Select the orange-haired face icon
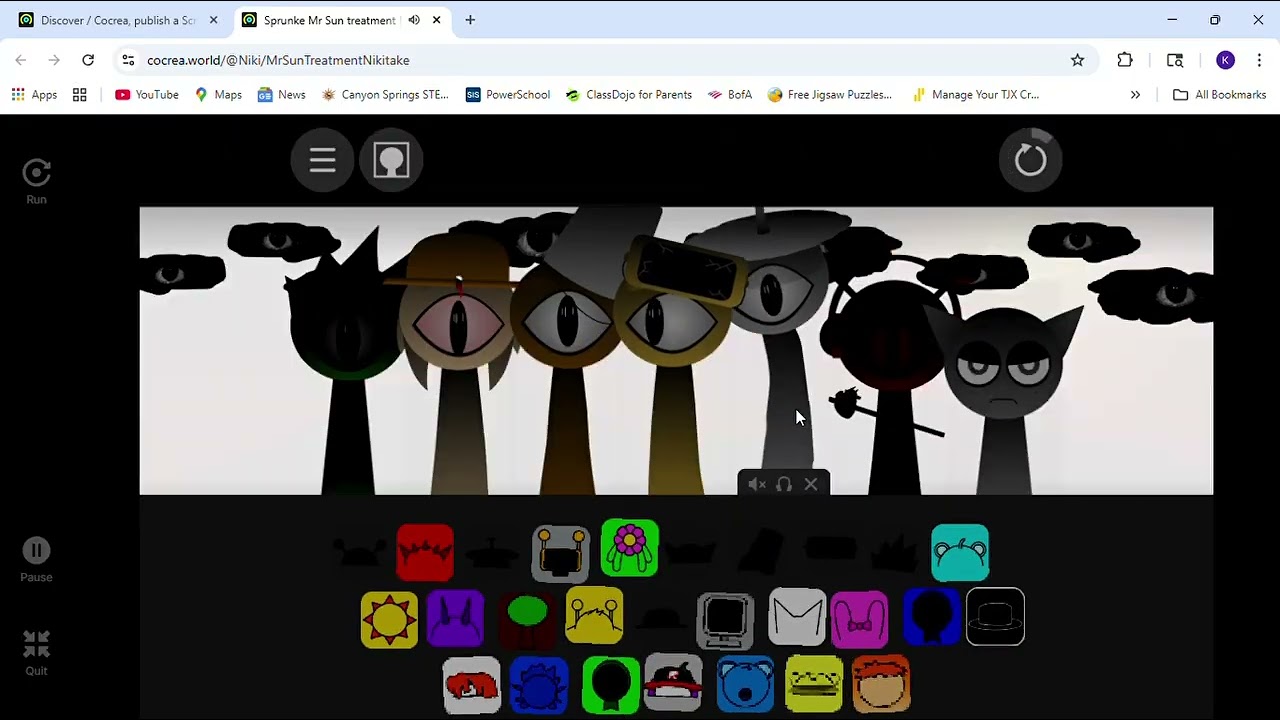 tap(881, 684)
